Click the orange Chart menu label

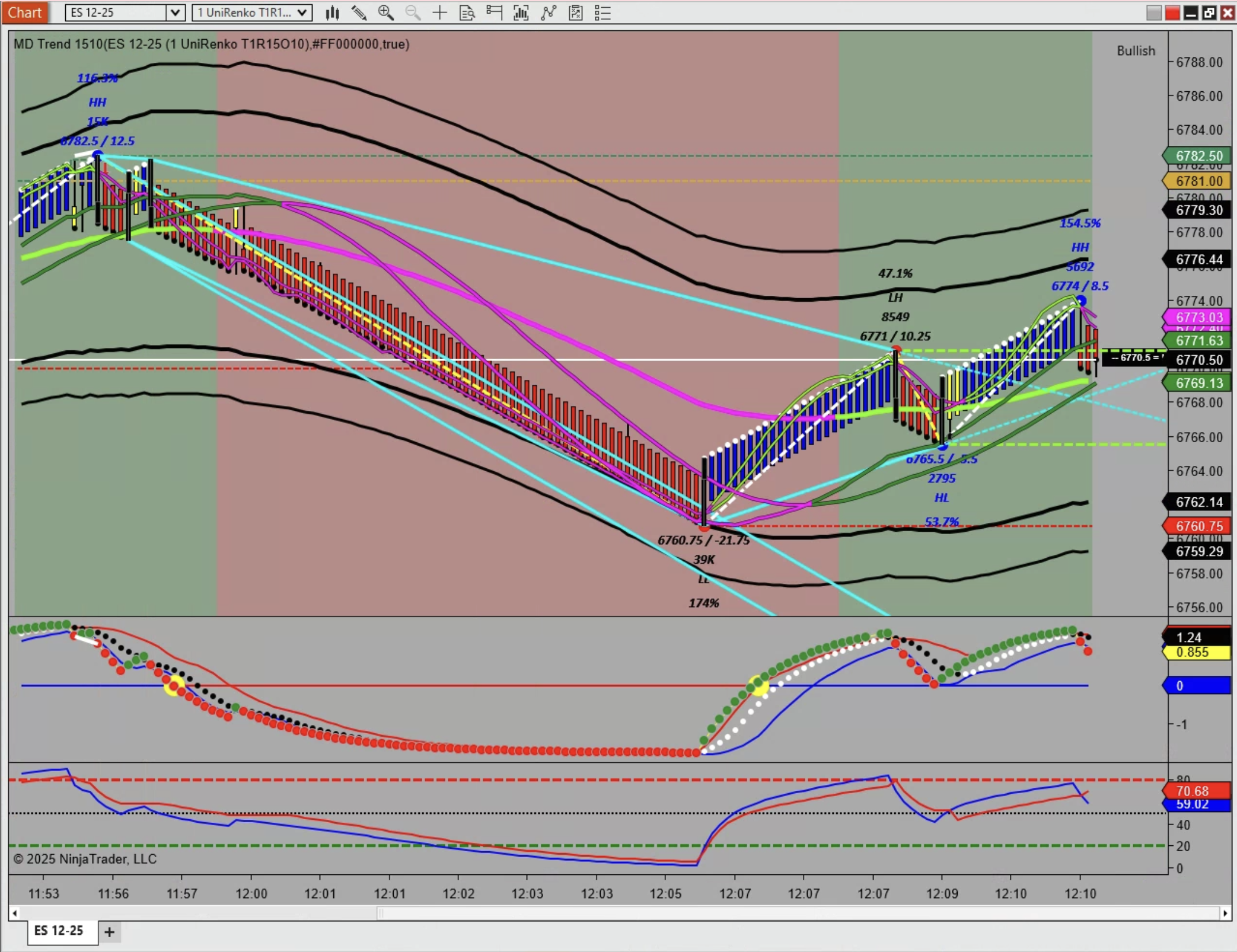[x=25, y=12]
